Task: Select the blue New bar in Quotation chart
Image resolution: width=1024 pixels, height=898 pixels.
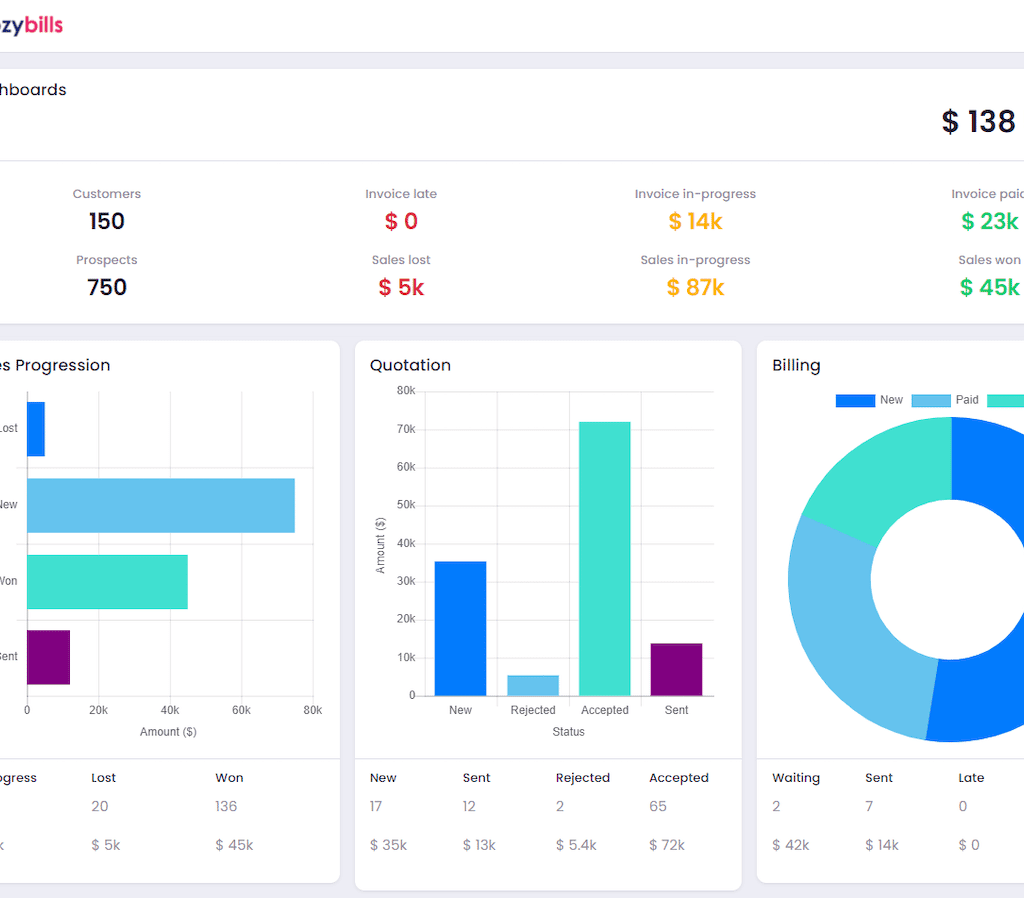Action: click(460, 628)
